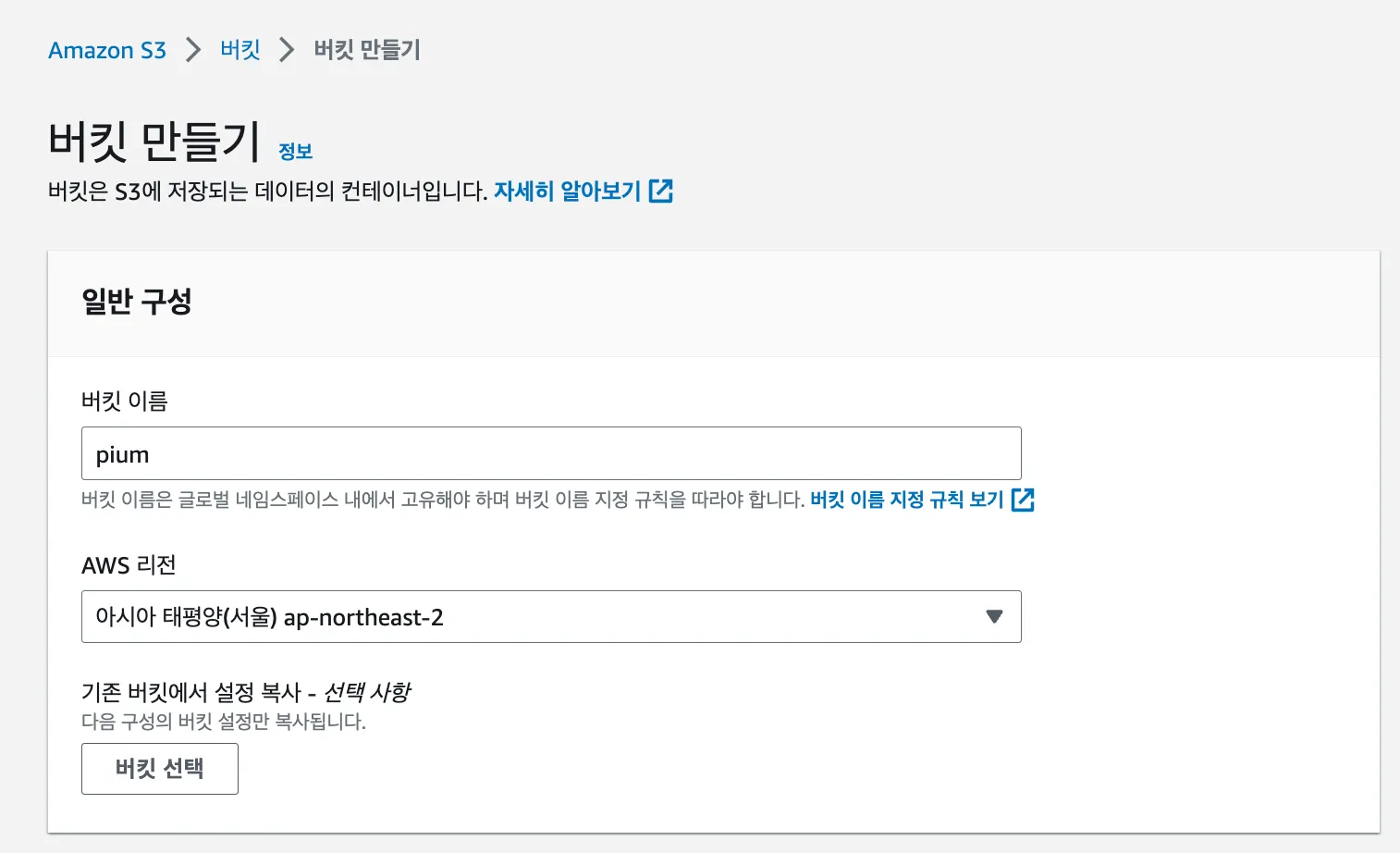Click external-link icon beside 자세히 알아보기
1400x853 pixels.
pos(661,191)
